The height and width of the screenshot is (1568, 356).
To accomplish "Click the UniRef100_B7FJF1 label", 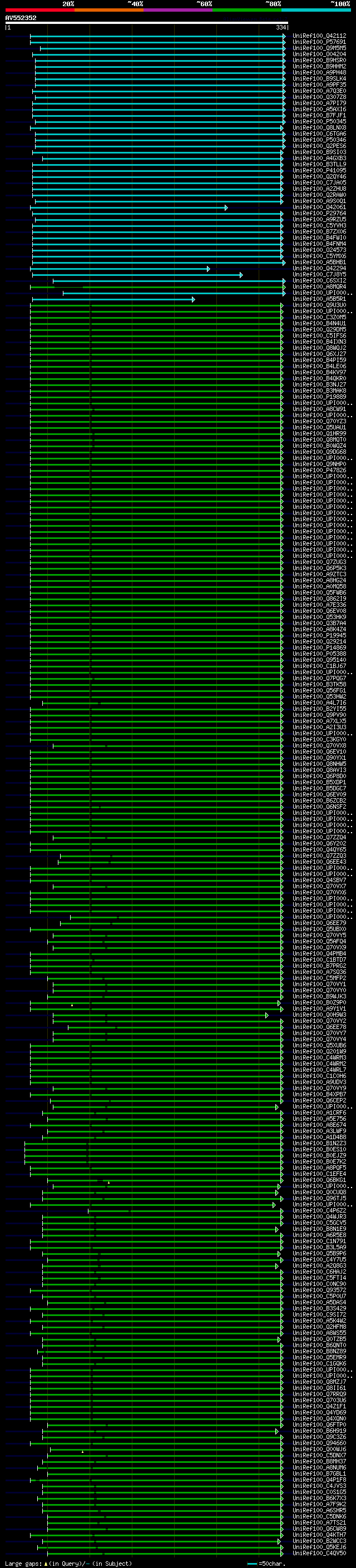I will pyautogui.click(x=319, y=116).
